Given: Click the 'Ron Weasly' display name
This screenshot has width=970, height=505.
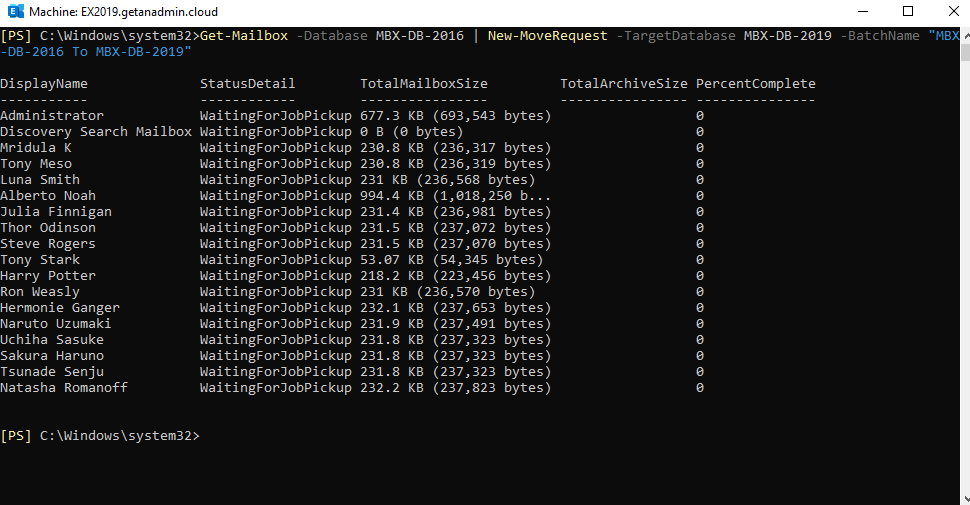Looking at the screenshot, I should [40, 292].
